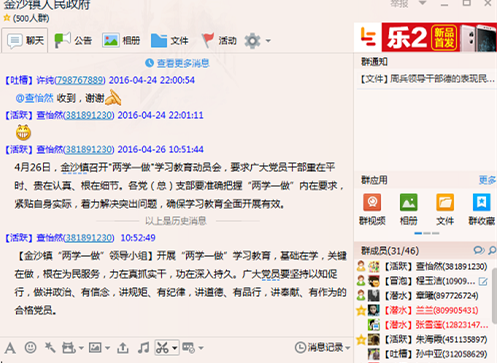
Task: Open group member chat bubble icon
Action: click(479, 250)
